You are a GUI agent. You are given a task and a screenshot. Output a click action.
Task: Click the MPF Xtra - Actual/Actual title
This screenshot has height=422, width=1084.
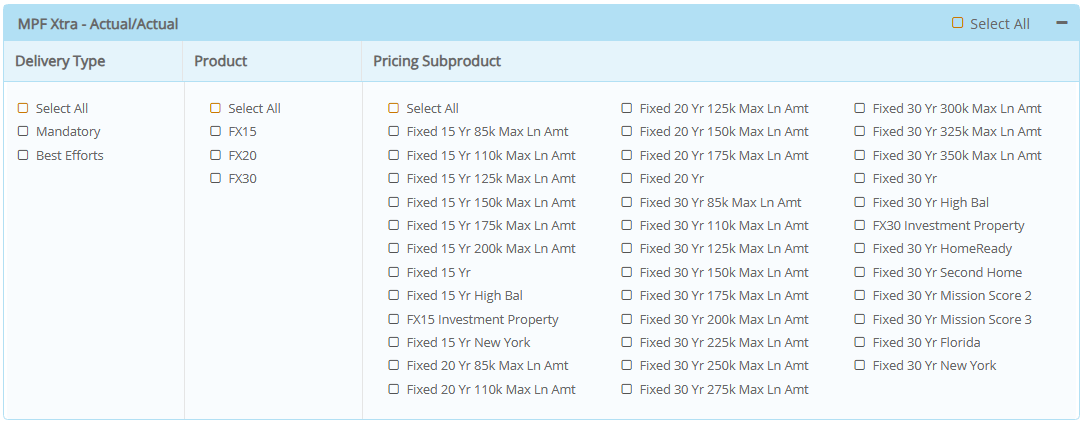(98, 24)
